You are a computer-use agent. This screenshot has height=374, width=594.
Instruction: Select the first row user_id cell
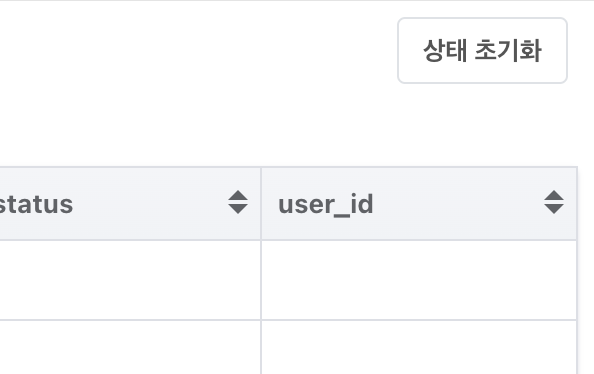coord(419,280)
